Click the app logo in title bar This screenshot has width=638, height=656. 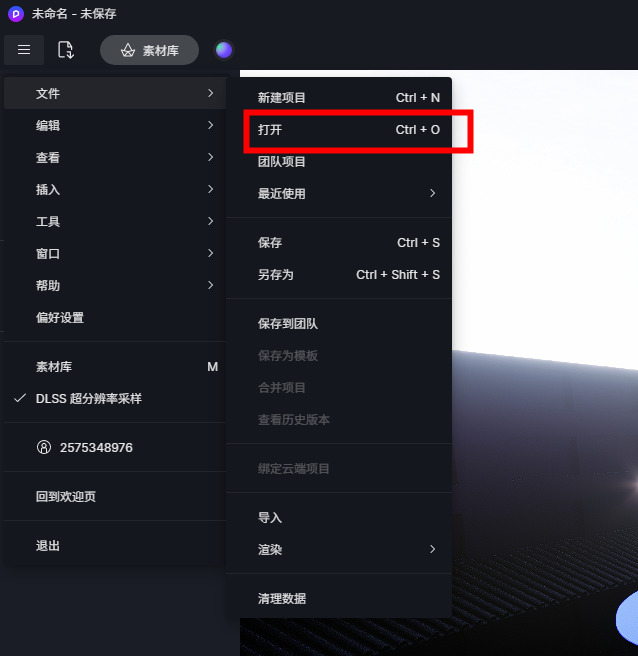coord(16,14)
